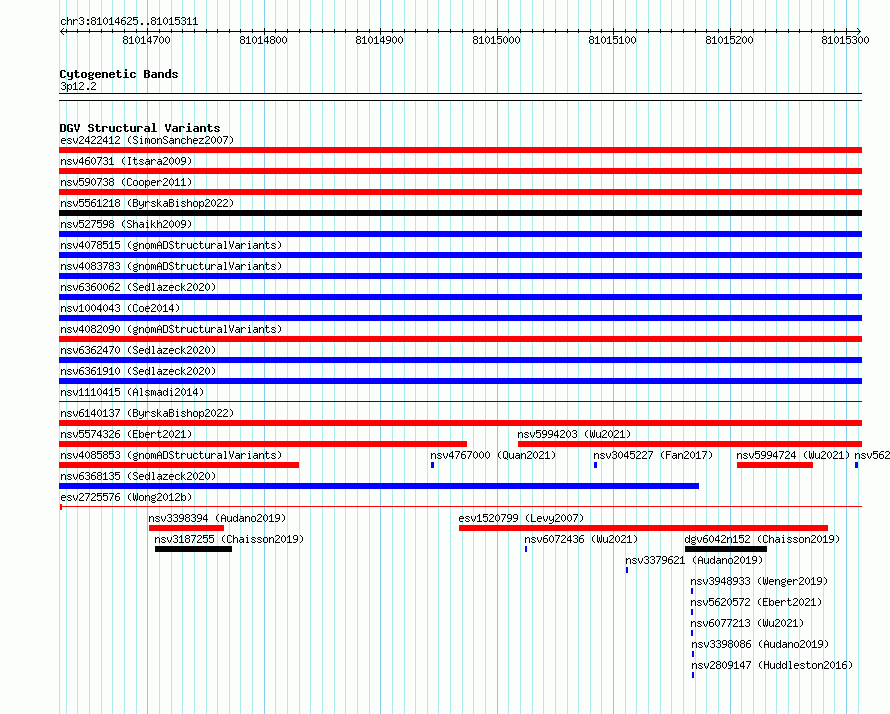Select the blue bar under nsv6368135
The width and height of the screenshot is (890, 714).
point(379,486)
